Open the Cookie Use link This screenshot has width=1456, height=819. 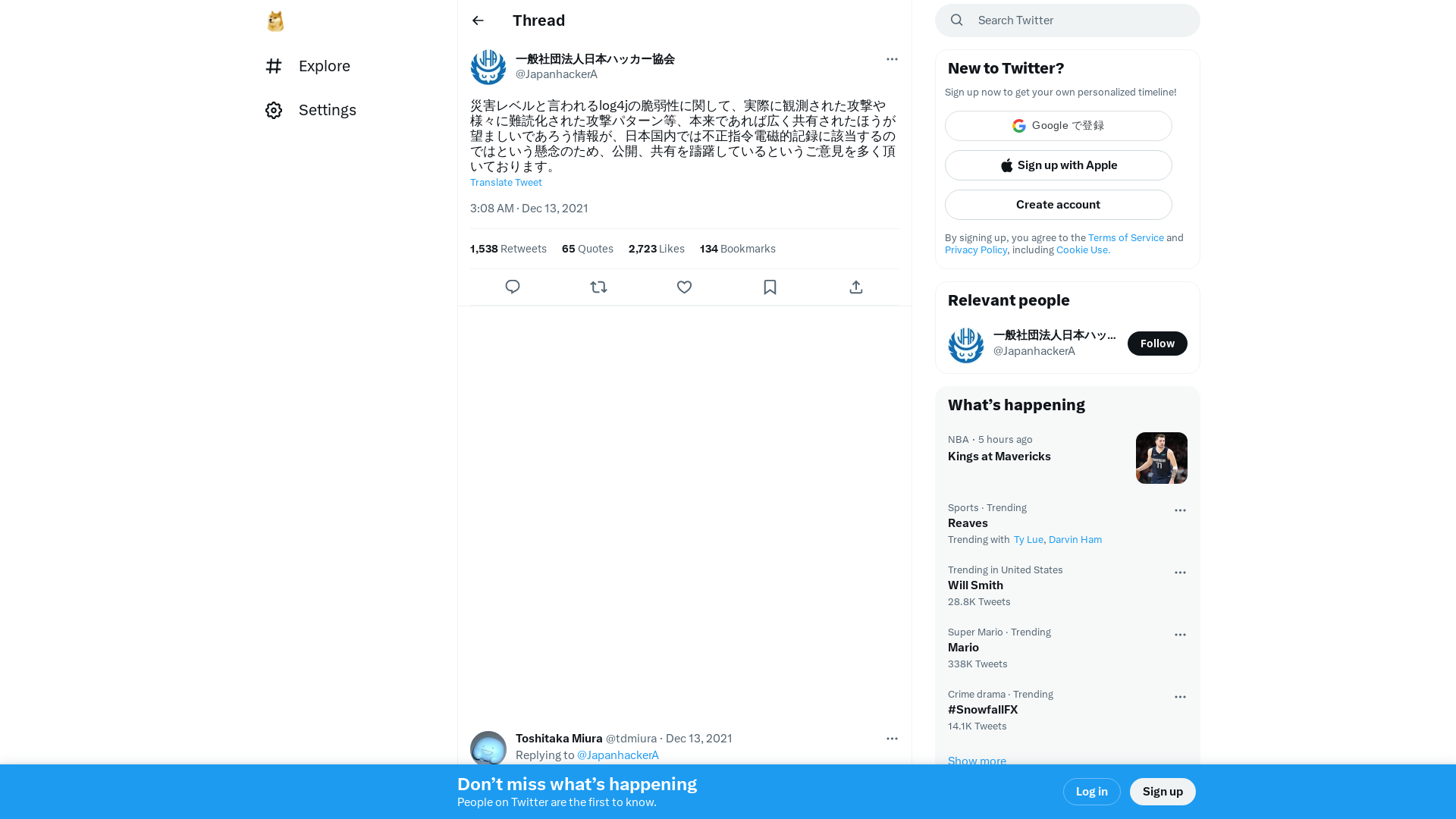tap(1083, 250)
